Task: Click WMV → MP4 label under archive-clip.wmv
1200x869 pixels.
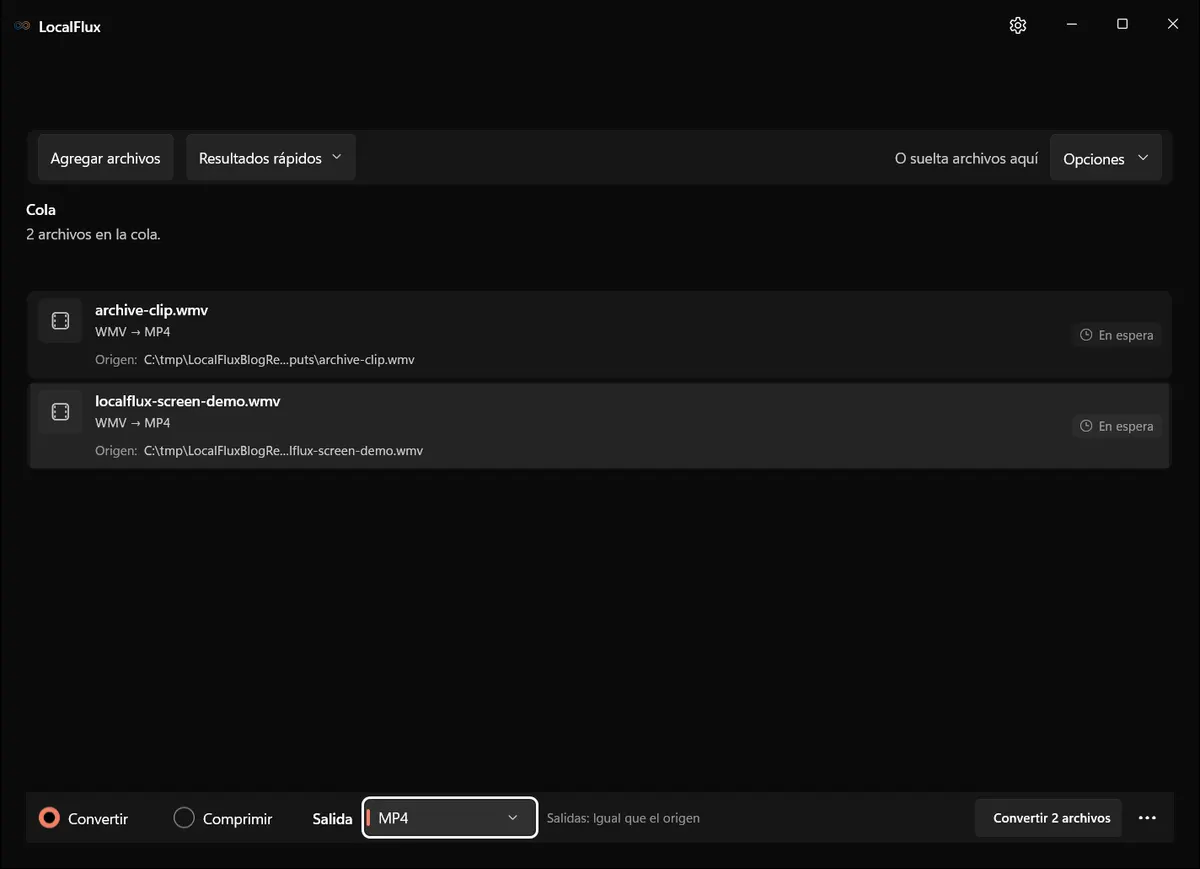Action: pyautogui.click(x=133, y=332)
